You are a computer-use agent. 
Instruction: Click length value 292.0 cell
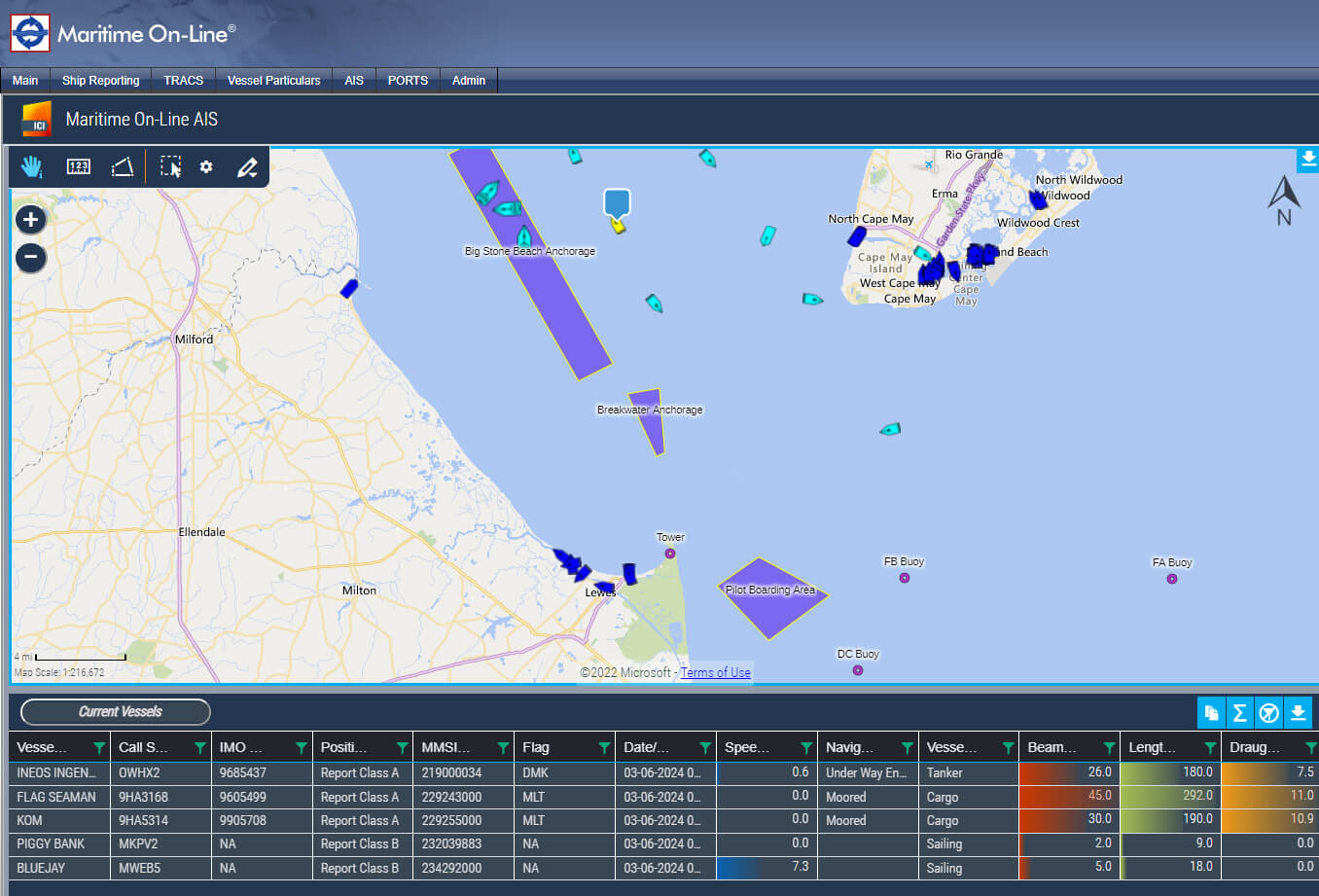pyautogui.click(x=1170, y=797)
